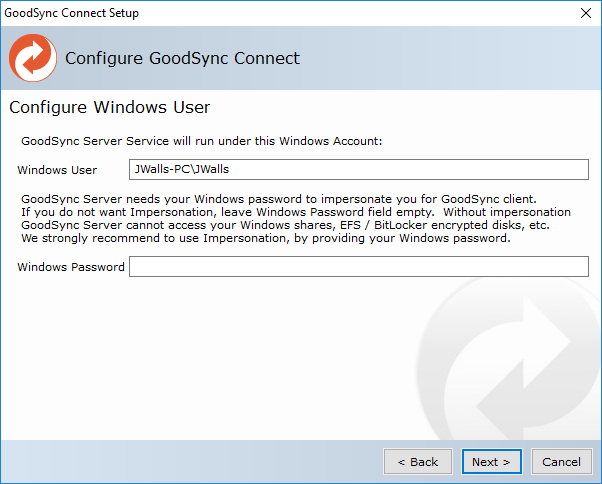The image size is (602, 484).
Task: Proceed by pressing the Next button
Action: pos(491,461)
